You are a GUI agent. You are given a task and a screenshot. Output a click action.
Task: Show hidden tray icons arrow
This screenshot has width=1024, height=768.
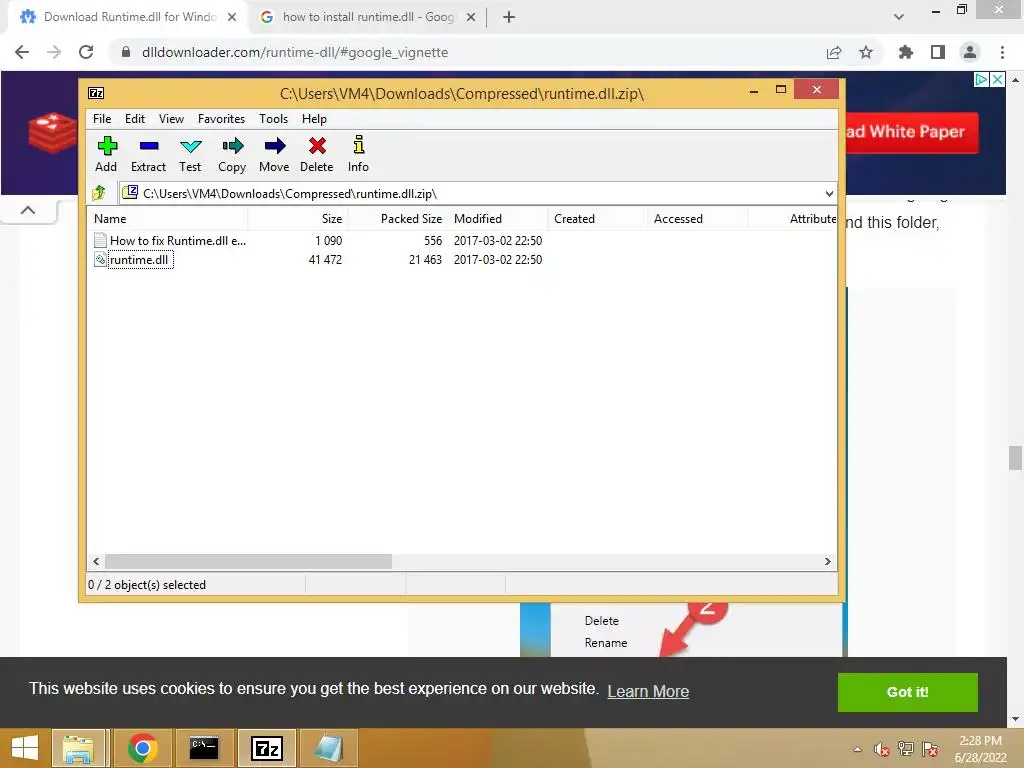(857, 750)
